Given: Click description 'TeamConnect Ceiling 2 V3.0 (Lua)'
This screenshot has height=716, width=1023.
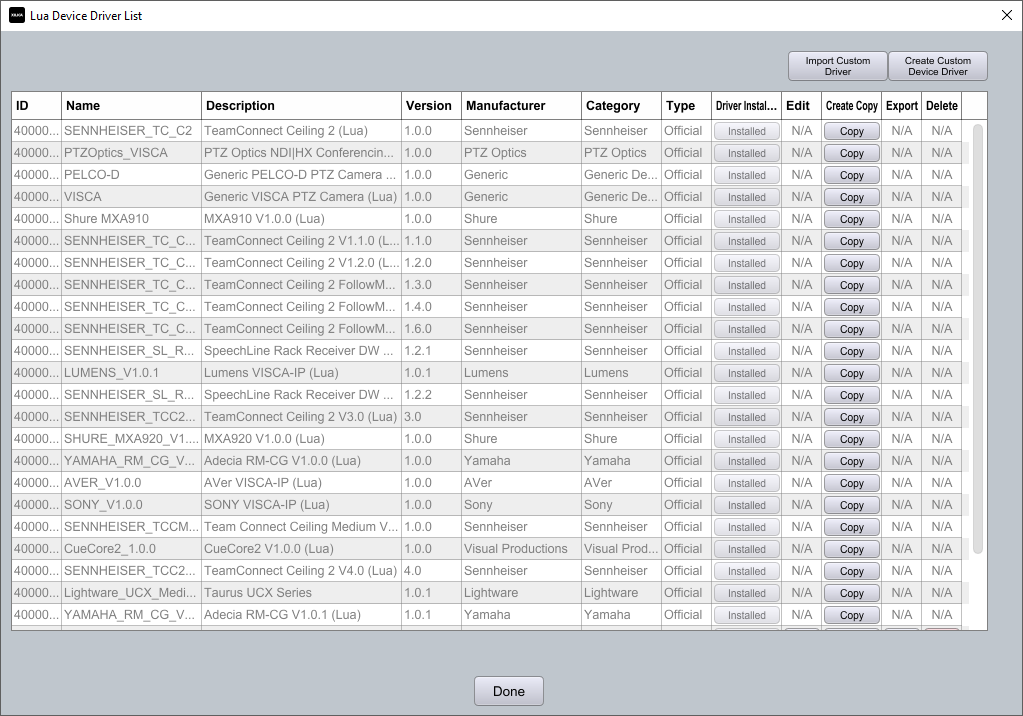Looking at the screenshot, I should click(301, 416).
